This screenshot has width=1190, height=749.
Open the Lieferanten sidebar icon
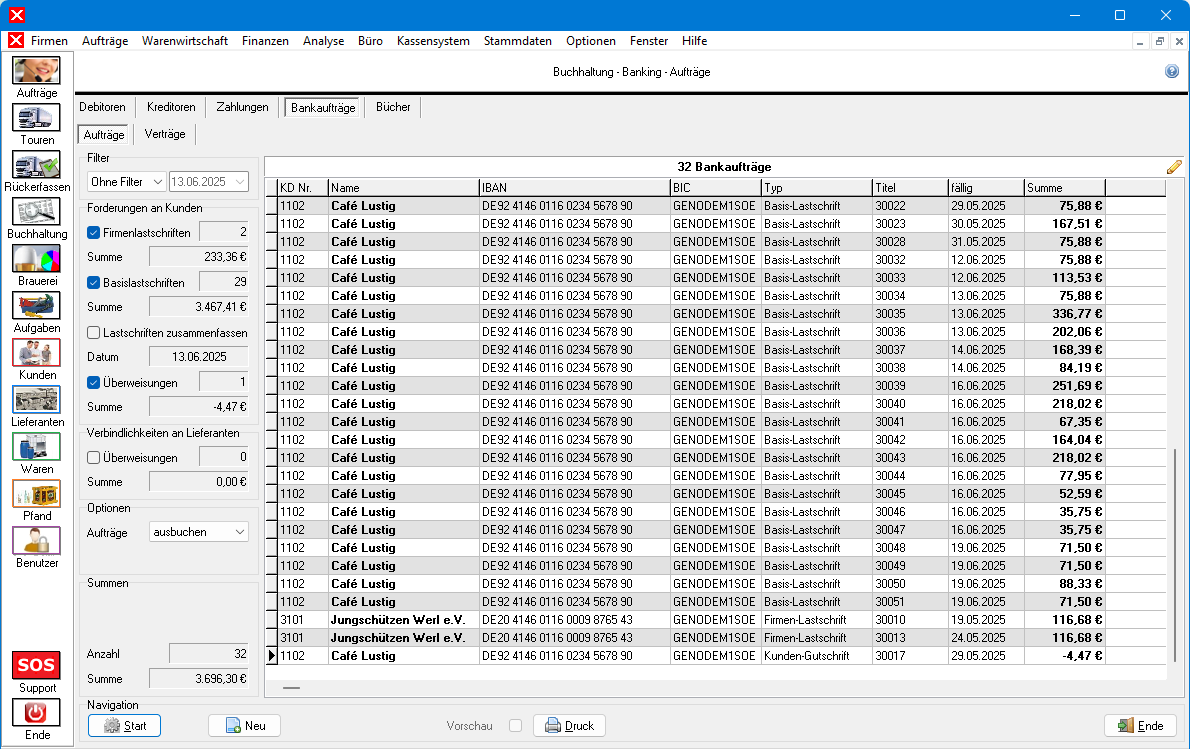(37, 399)
